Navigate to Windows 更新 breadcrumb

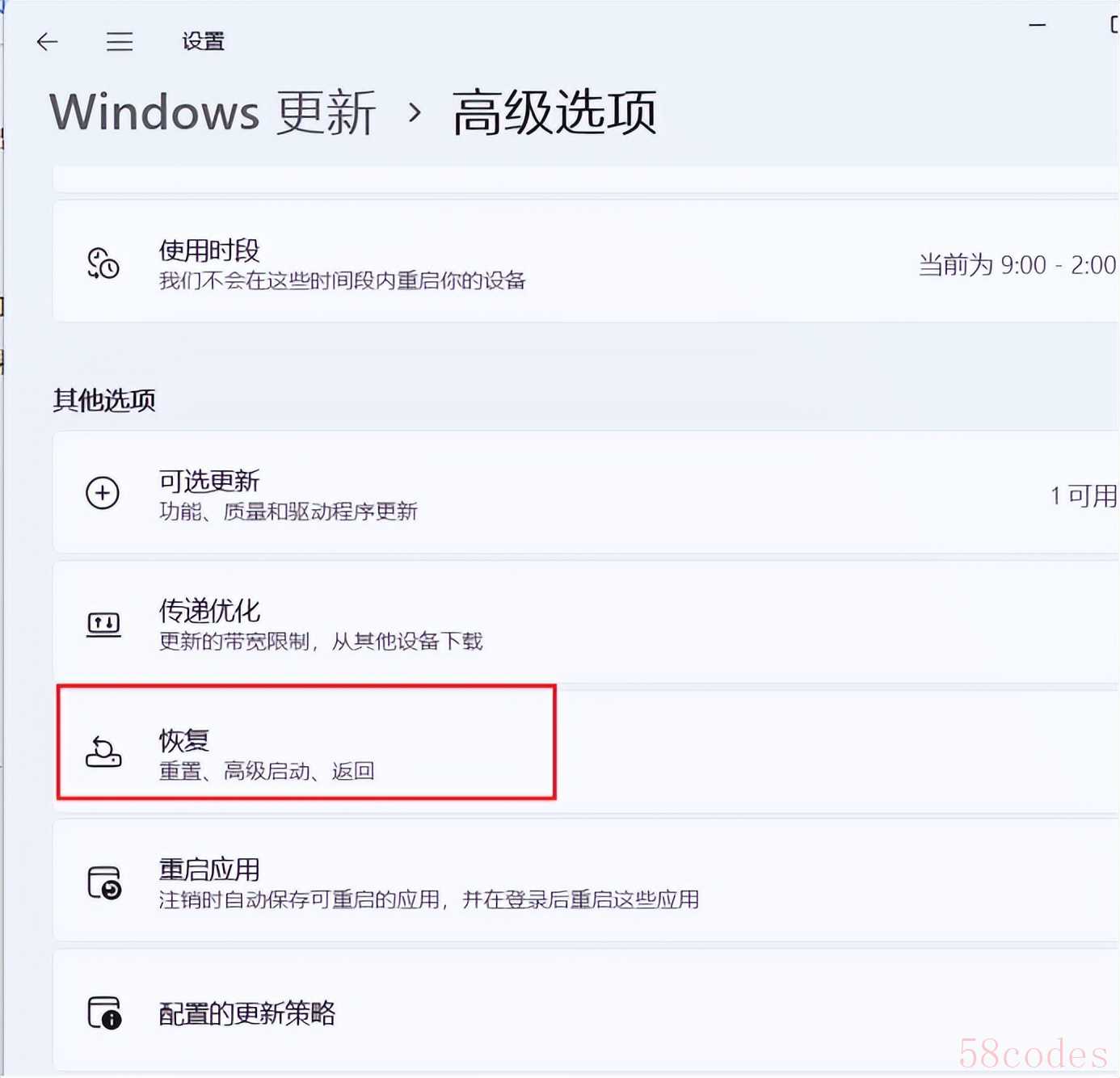[x=213, y=112]
